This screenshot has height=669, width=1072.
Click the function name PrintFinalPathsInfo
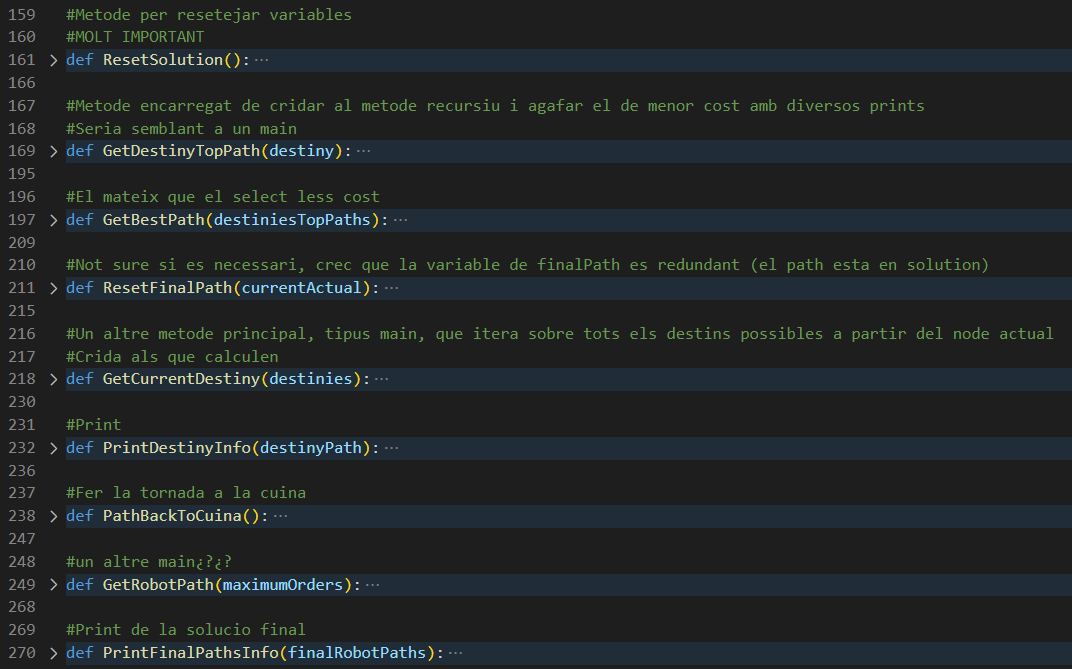click(x=191, y=653)
